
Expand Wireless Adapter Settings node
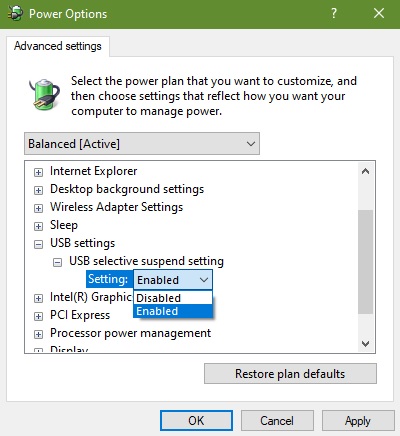(38, 208)
